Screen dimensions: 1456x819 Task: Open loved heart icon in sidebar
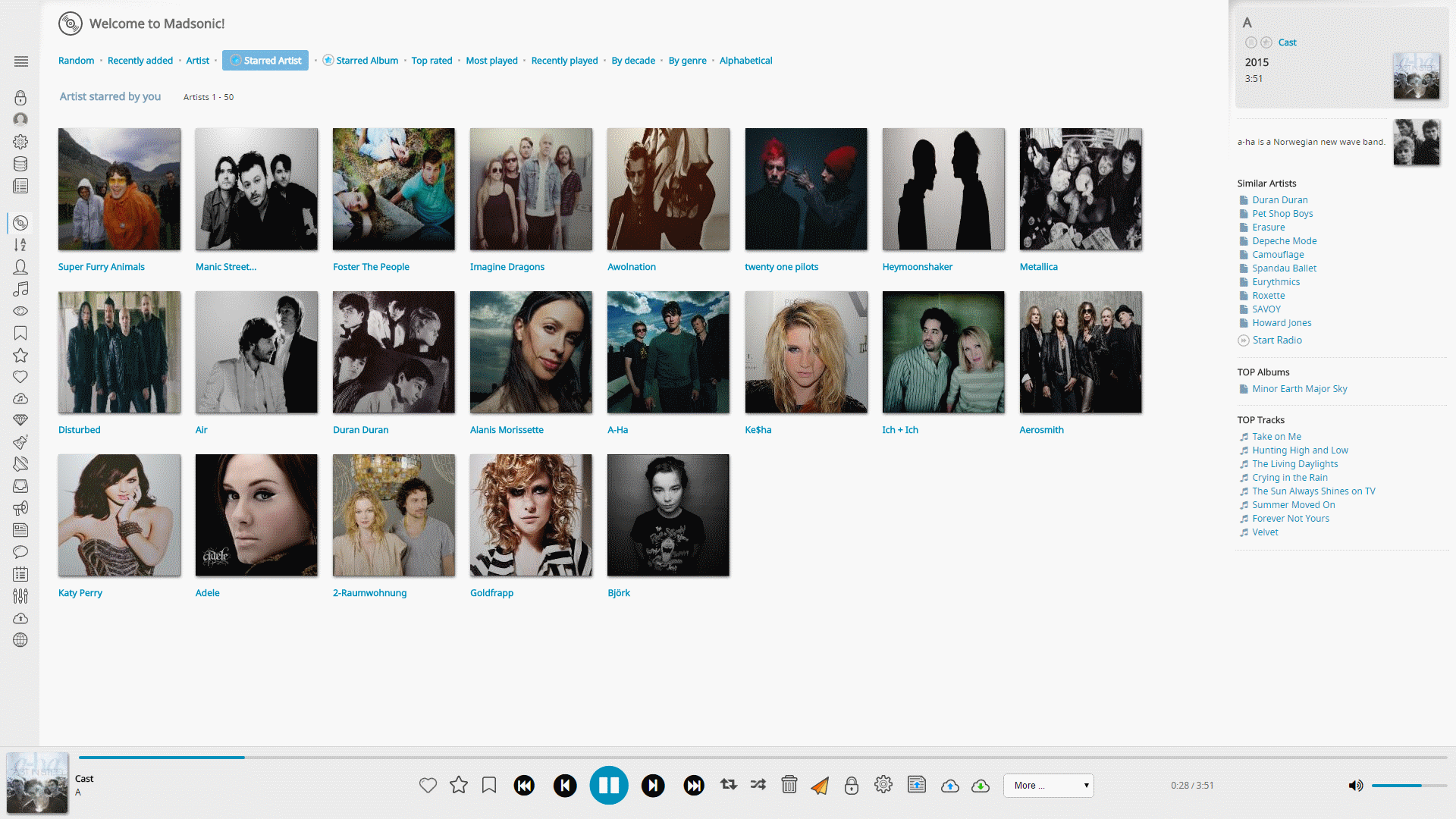pos(20,377)
